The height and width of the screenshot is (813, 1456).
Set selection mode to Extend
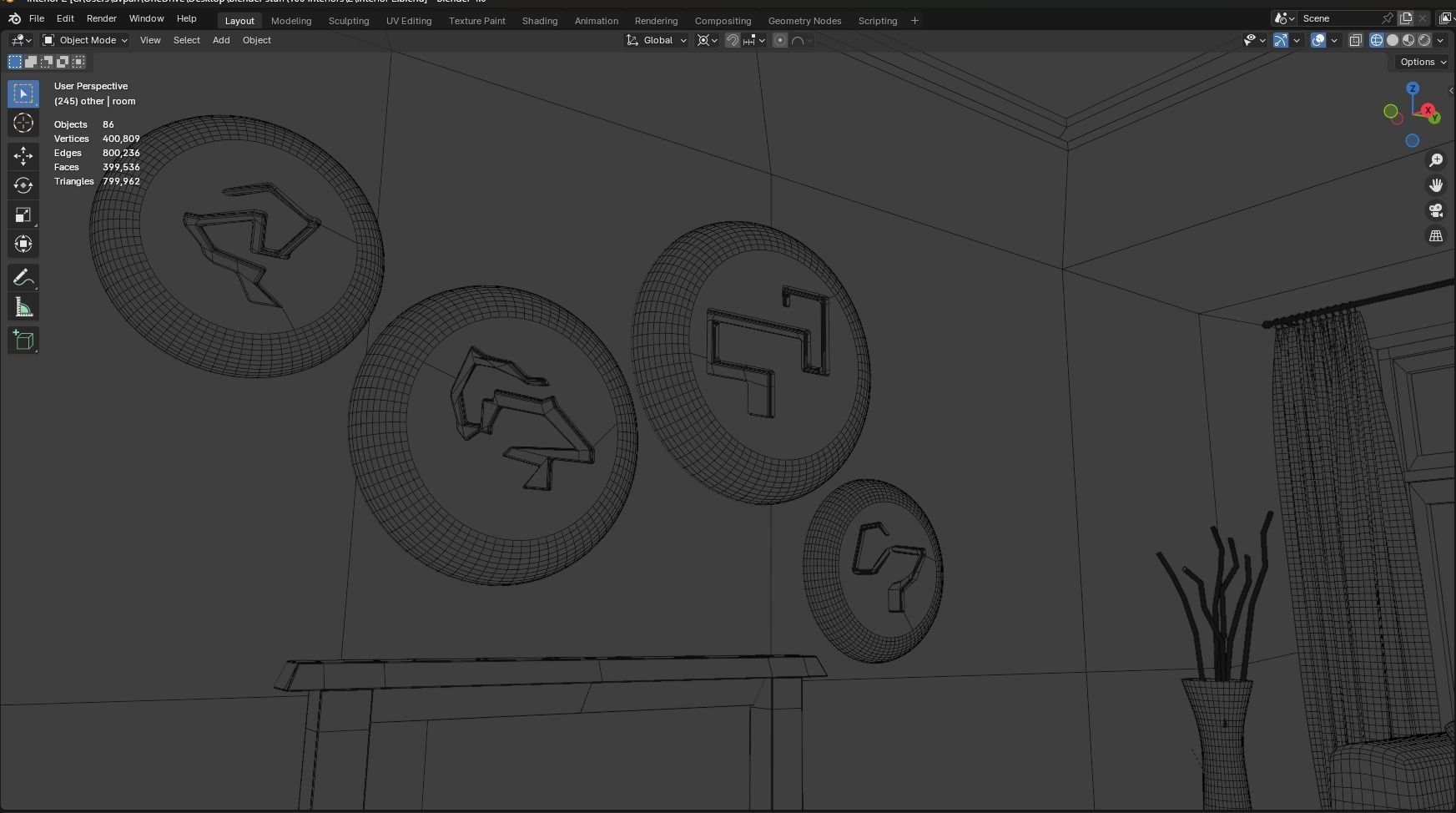tap(31, 62)
